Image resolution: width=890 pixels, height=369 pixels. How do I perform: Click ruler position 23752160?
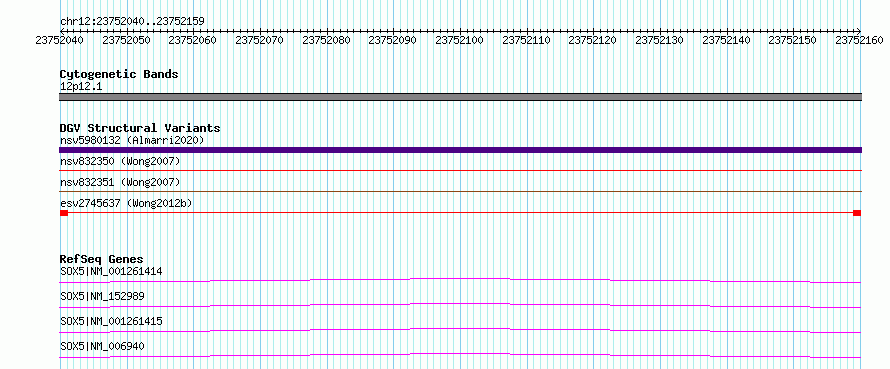859,40
